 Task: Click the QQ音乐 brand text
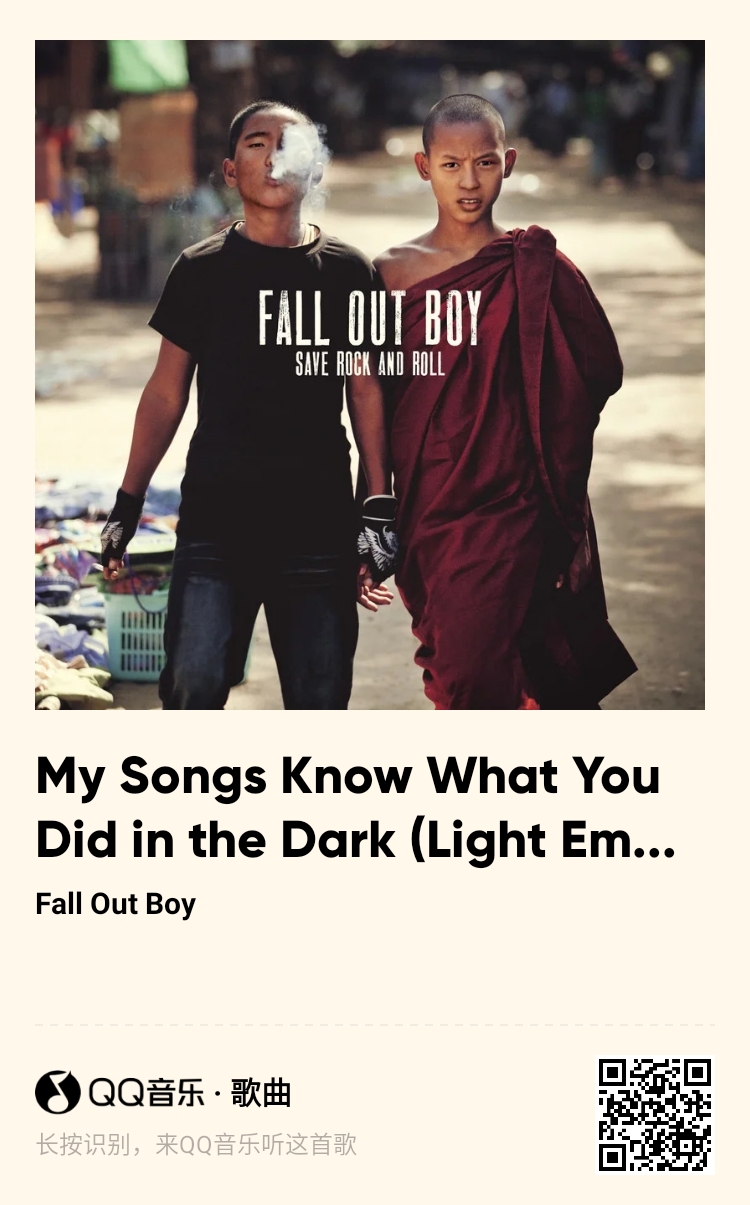pyautogui.click(x=146, y=1093)
